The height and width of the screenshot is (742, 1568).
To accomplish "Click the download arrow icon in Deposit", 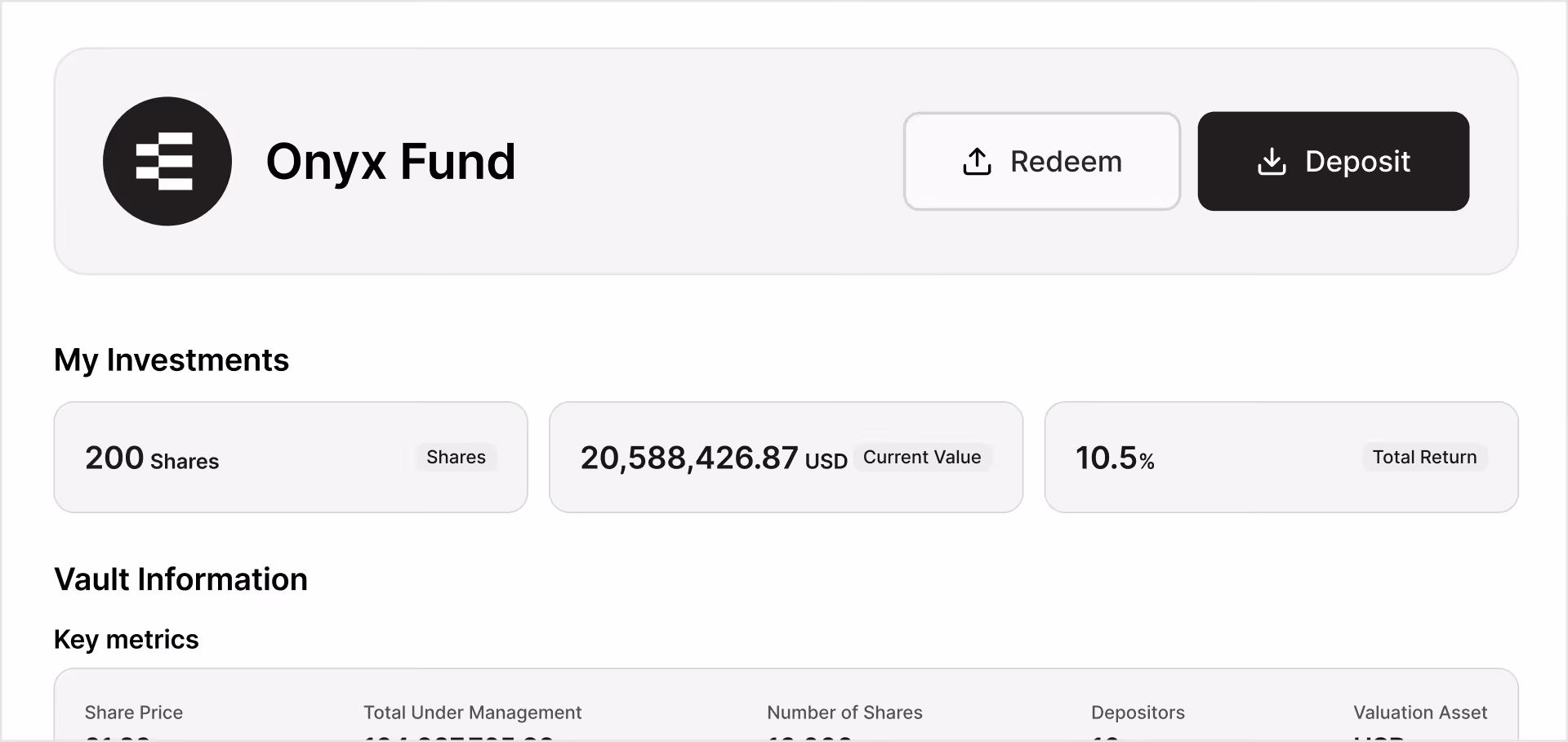I will pos(1272,162).
